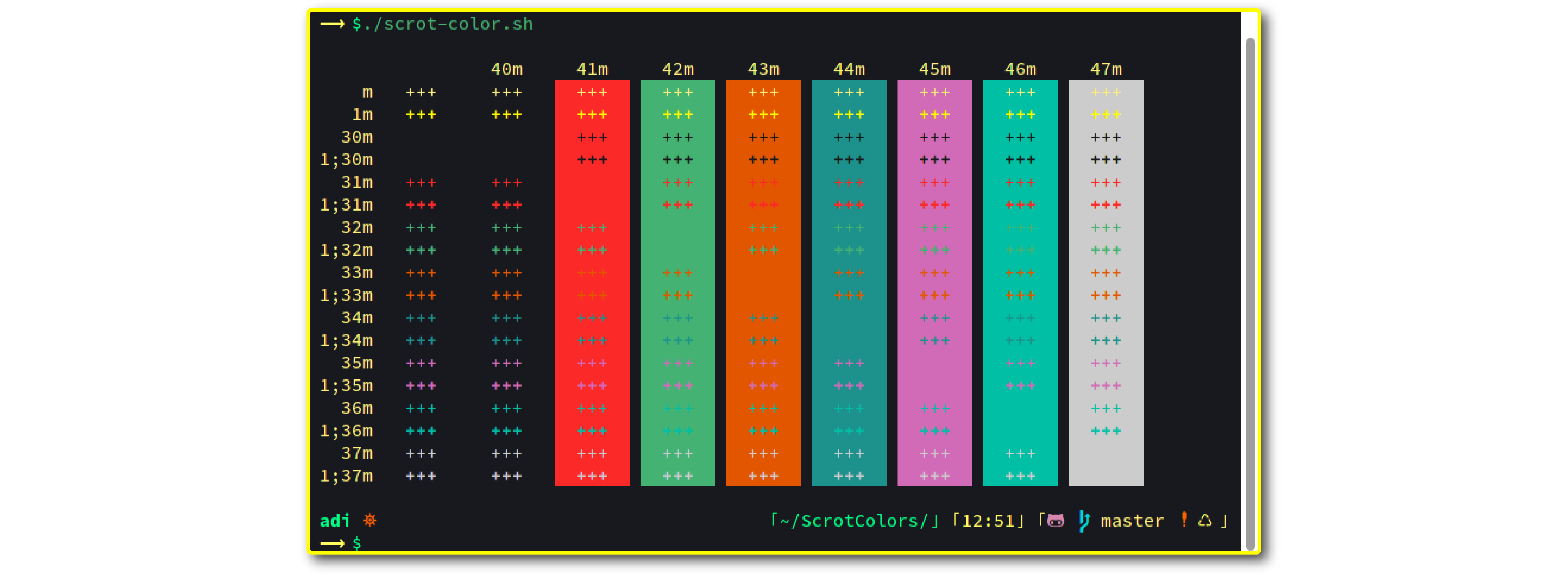The height and width of the screenshot is (574, 1568).
Task: Click the dollar sign at bottom prompt
Action: point(357,543)
